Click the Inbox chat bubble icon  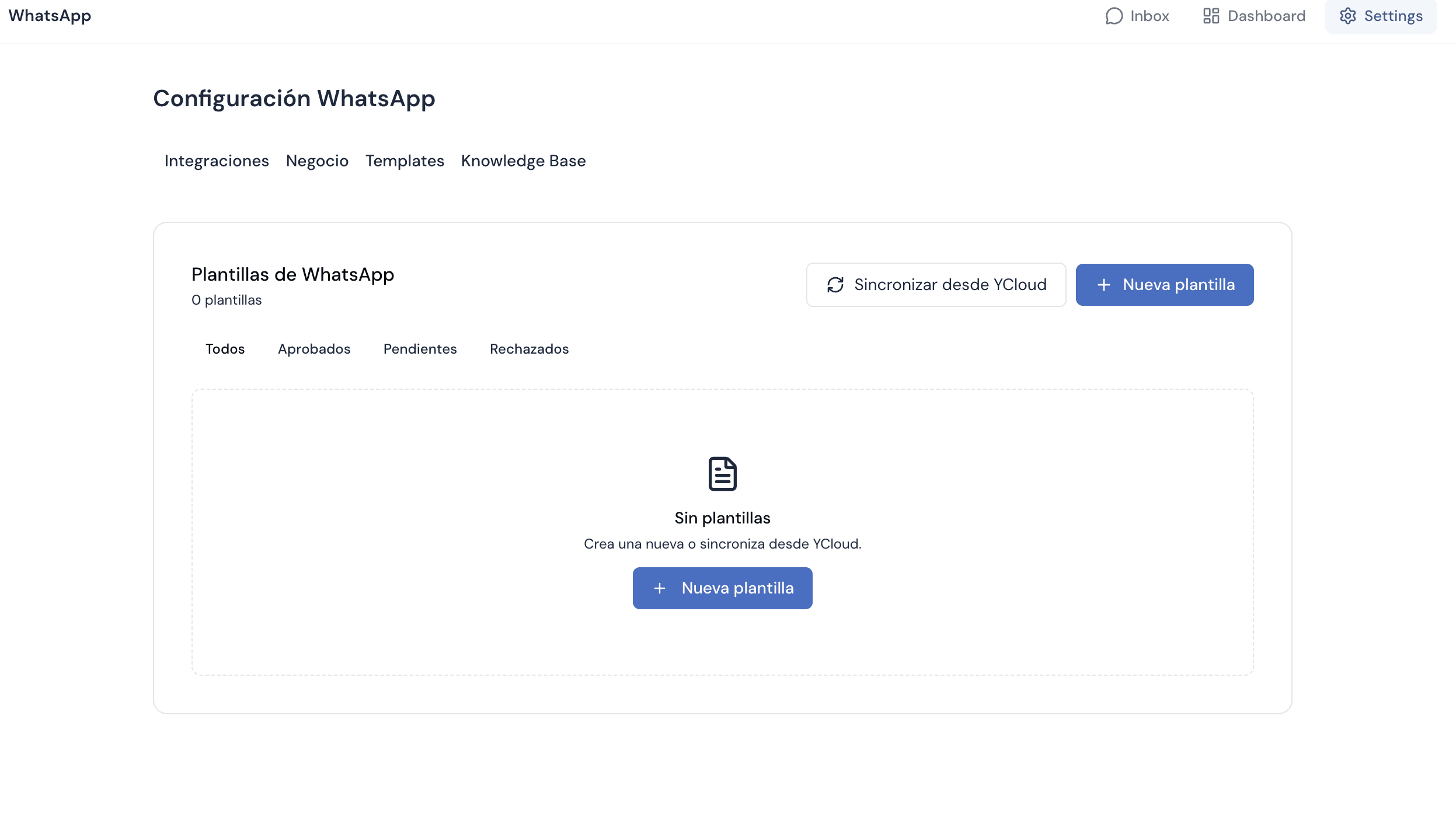(x=1114, y=16)
